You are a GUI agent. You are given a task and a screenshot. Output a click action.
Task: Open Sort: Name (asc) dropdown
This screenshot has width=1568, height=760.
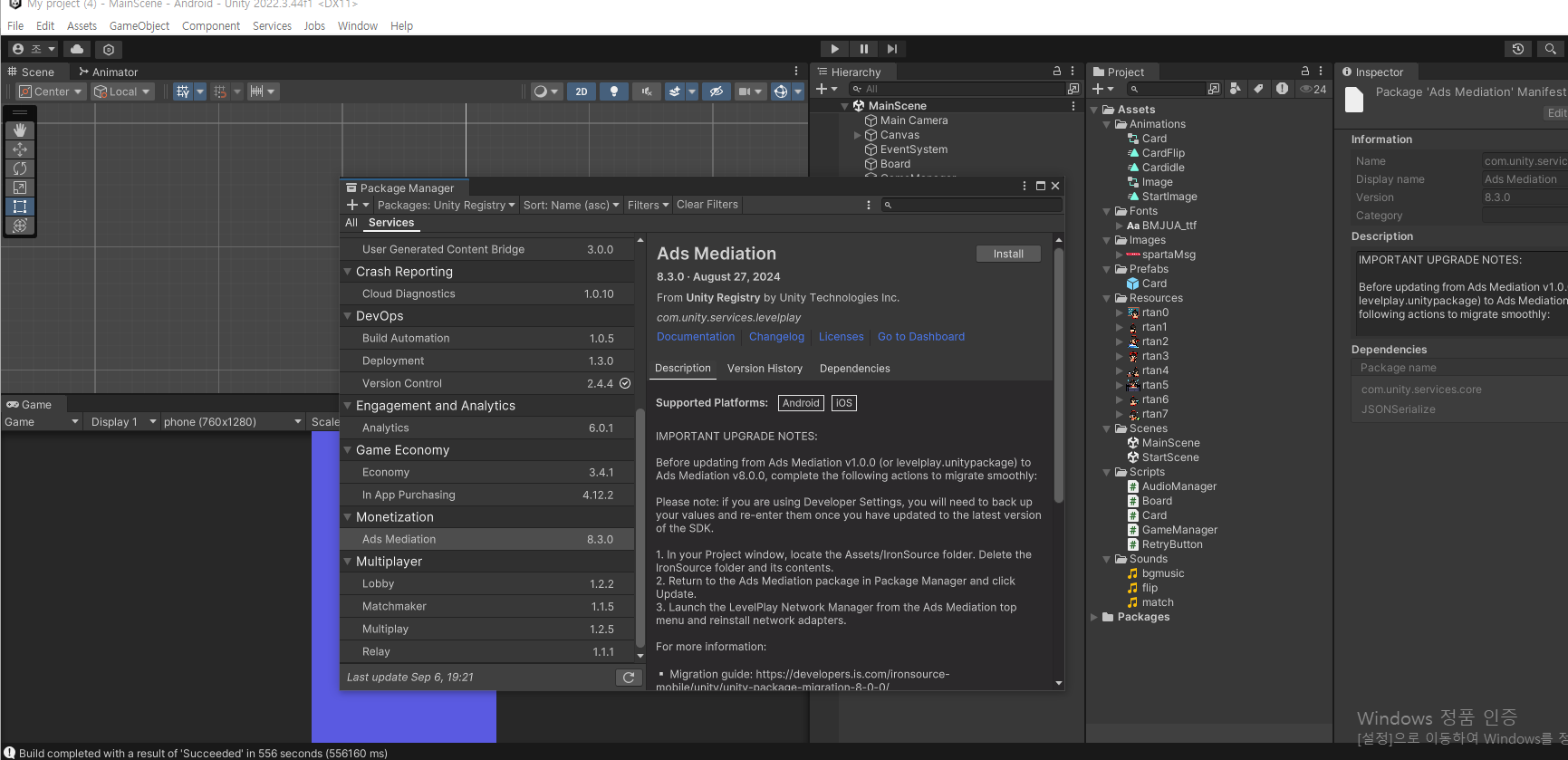(x=571, y=205)
